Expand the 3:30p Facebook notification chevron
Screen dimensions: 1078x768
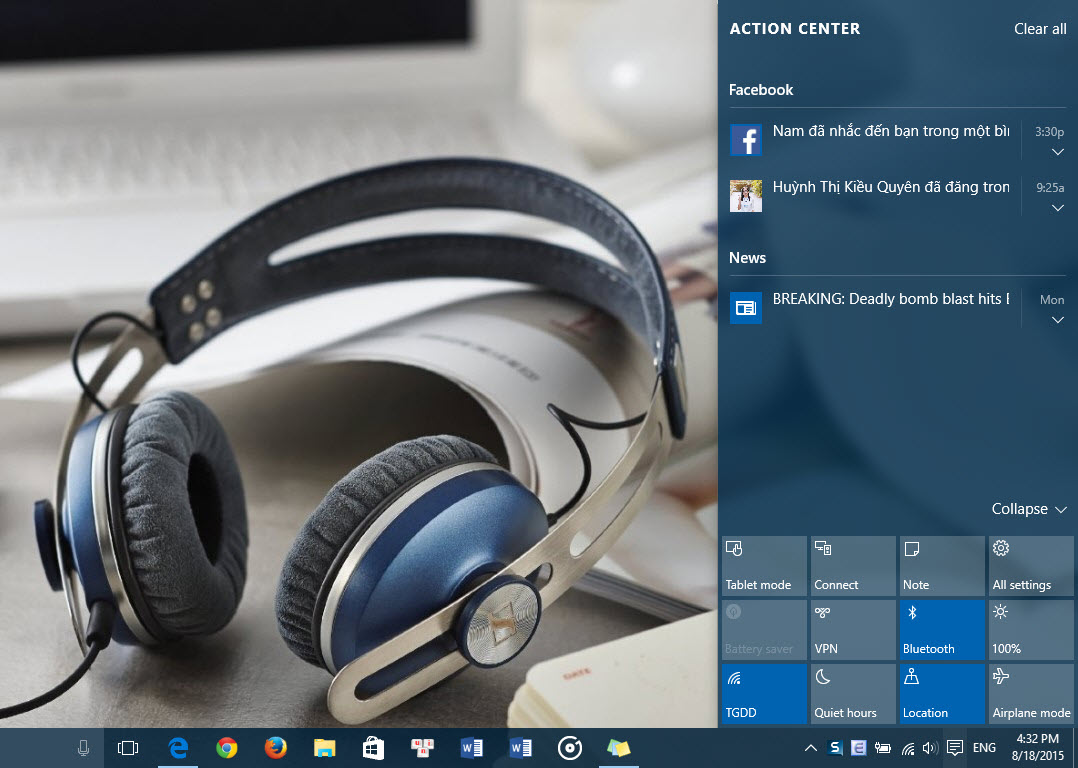tap(1057, 153)
